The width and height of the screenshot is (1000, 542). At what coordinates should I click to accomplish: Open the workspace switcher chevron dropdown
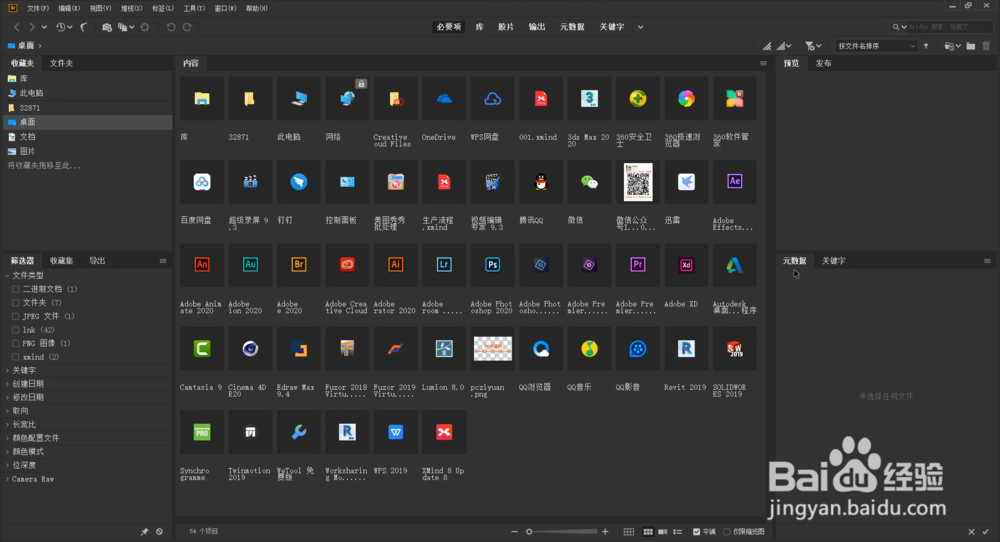coord(640,27)
